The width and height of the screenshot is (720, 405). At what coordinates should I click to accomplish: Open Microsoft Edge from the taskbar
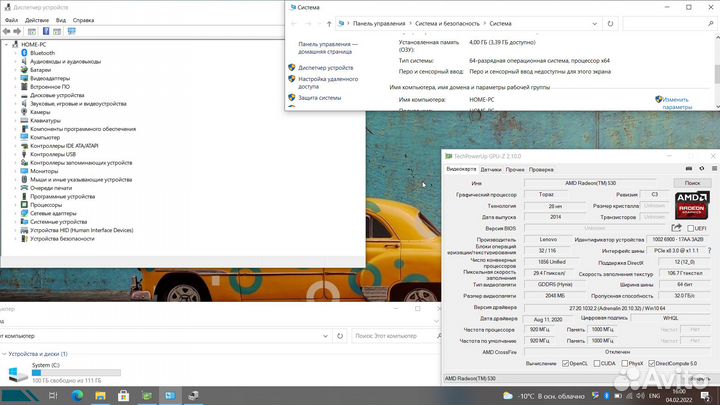pos(77,395)
